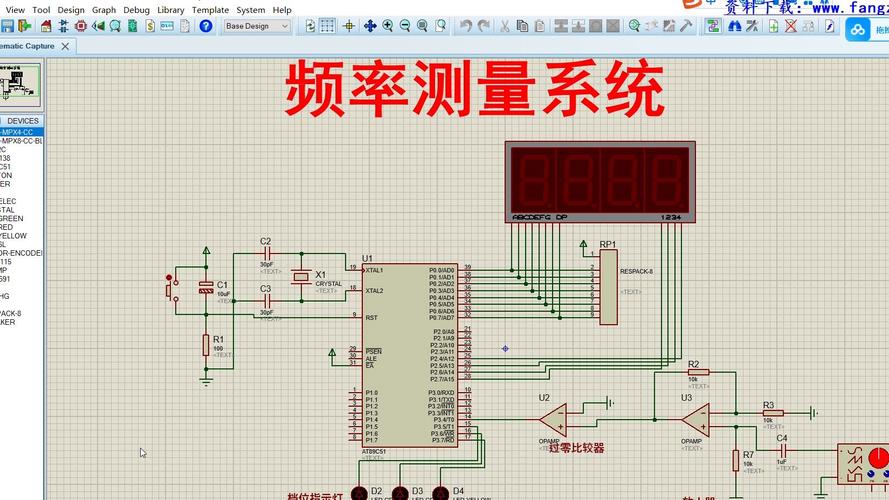Click the Redraw display icon
Screen dimensions: 889x500
[x=310, y=26]
